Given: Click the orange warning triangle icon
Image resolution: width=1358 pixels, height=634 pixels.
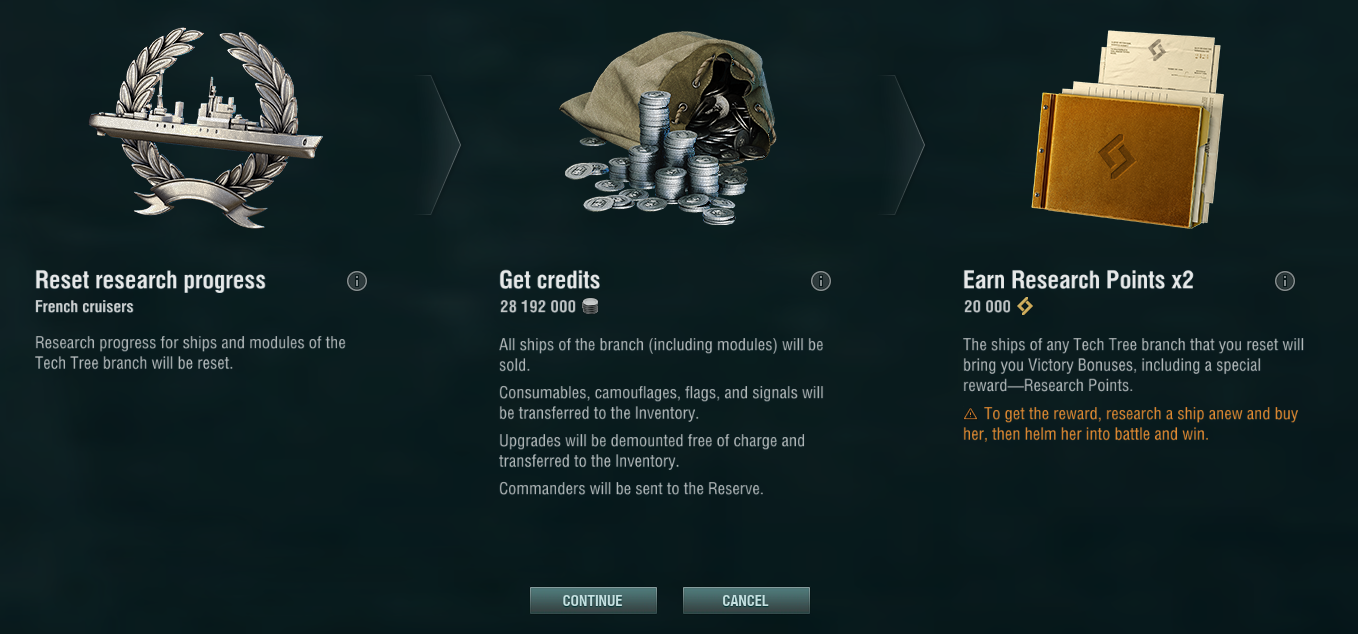Looking at the screenshot, I should (970, 414).
